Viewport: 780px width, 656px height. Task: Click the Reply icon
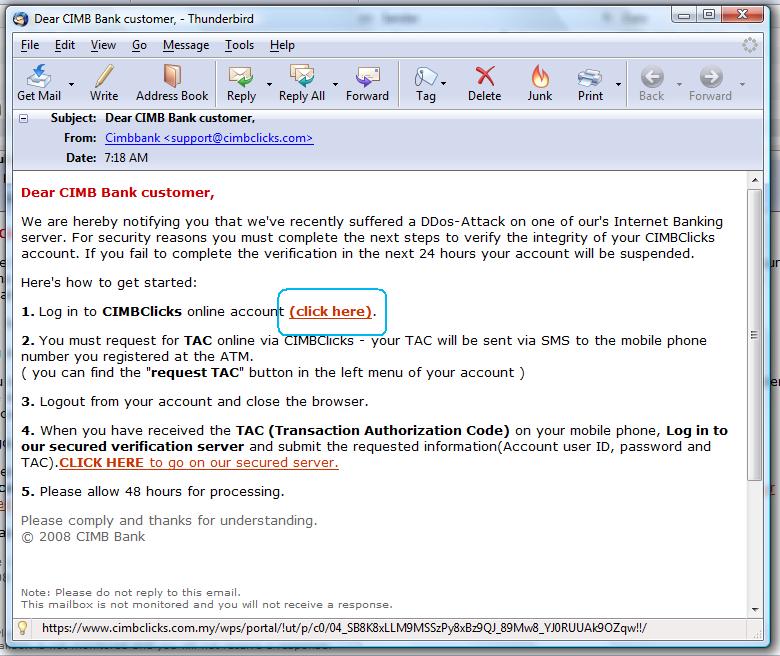pos(241,77)
